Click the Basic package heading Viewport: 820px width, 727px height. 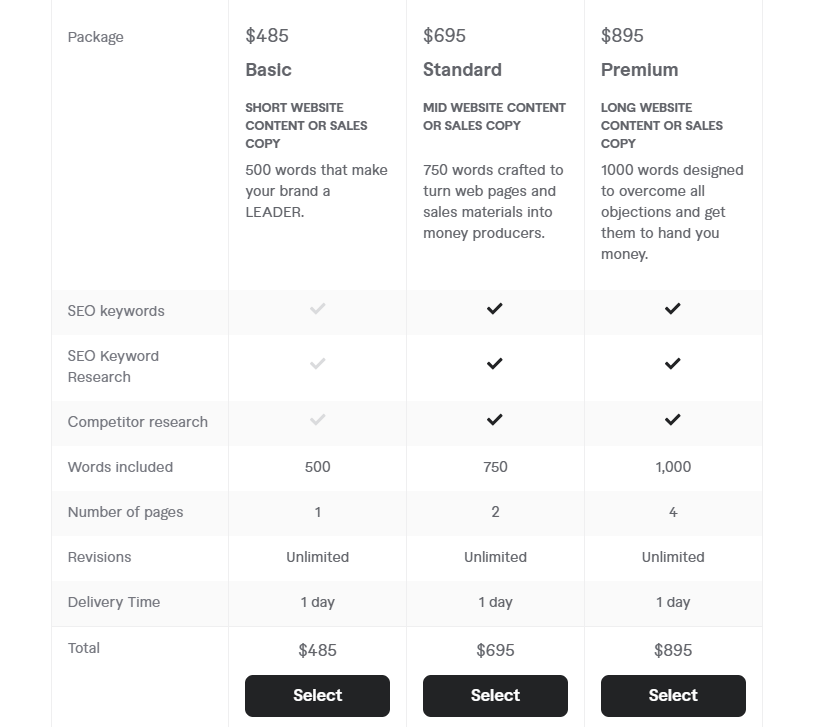268,70
